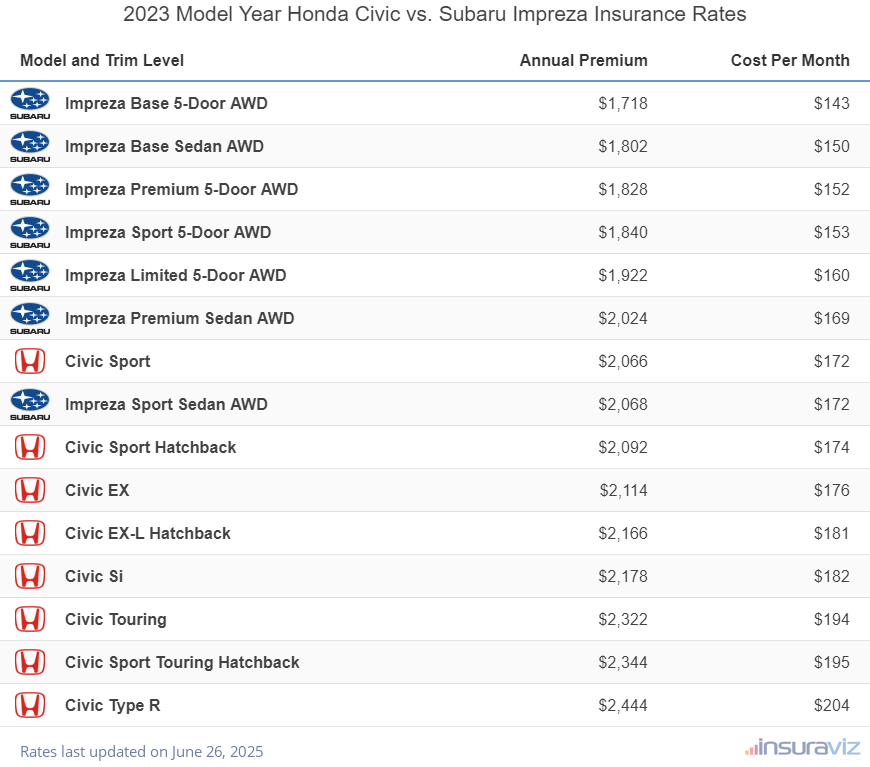Click the rates last updated date text
Viewport: 870px width, 767px height.
coord(141,751)
